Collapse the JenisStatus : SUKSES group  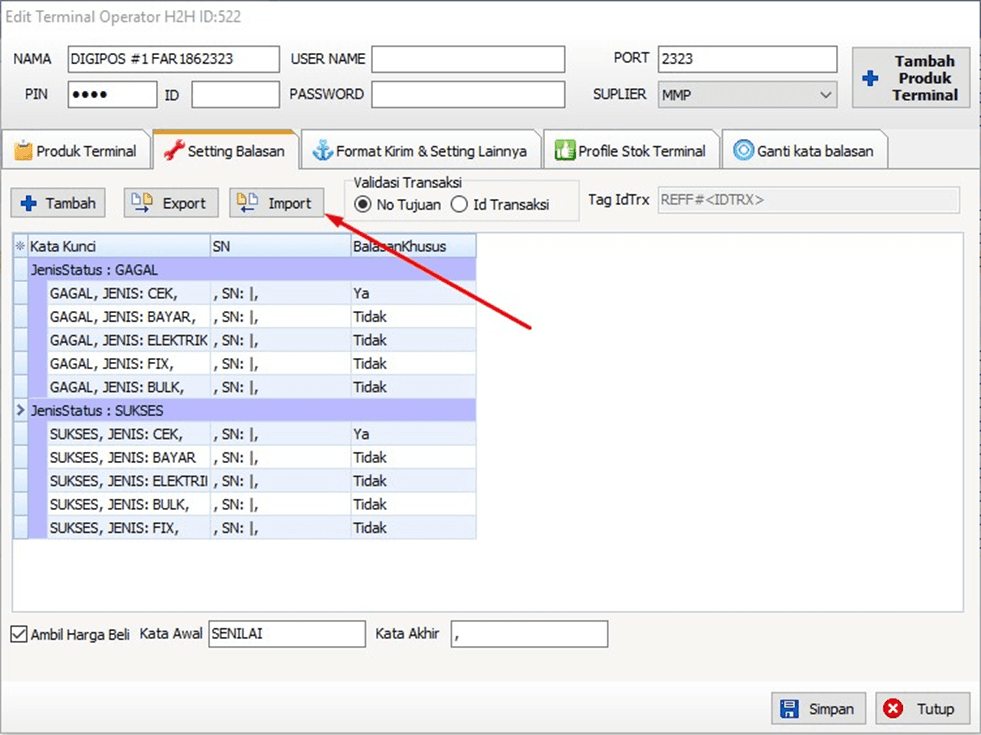(x=20, y=410)
